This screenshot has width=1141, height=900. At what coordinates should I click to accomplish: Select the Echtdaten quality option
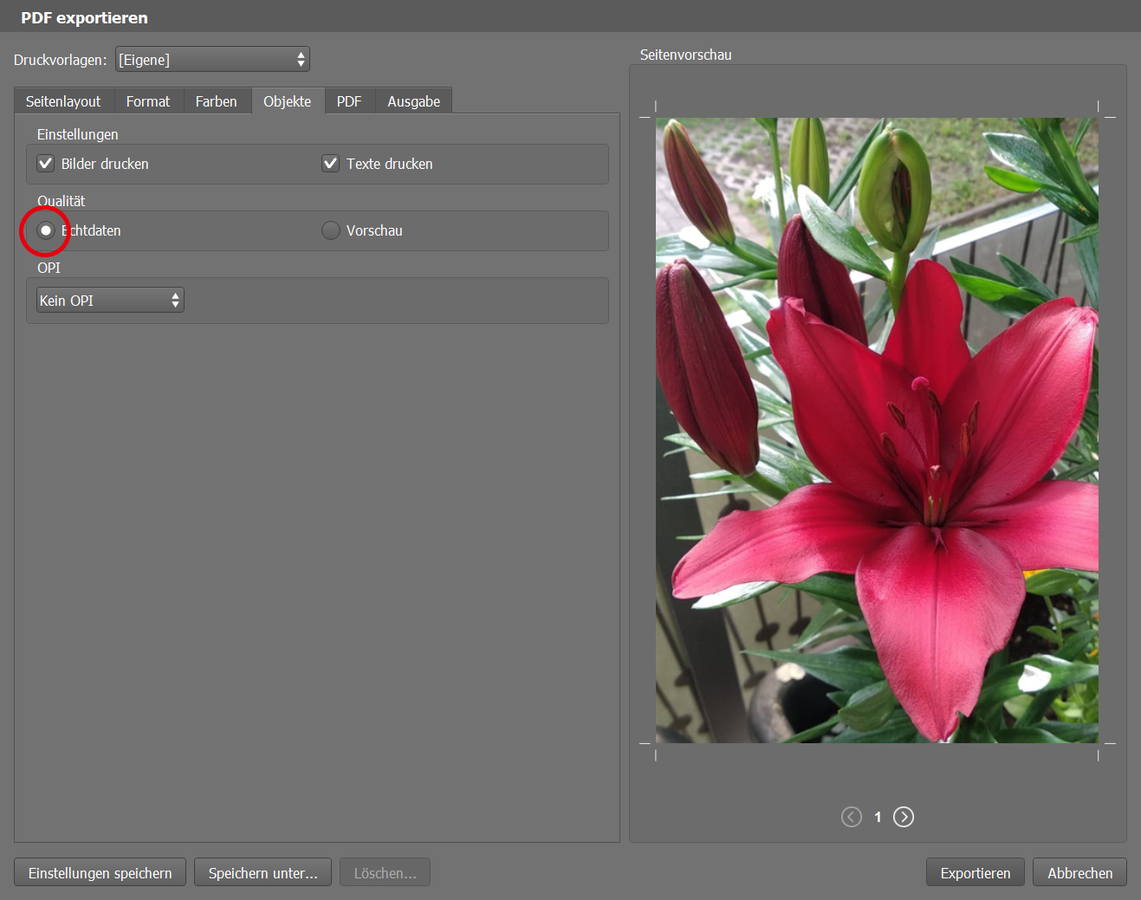46,231
